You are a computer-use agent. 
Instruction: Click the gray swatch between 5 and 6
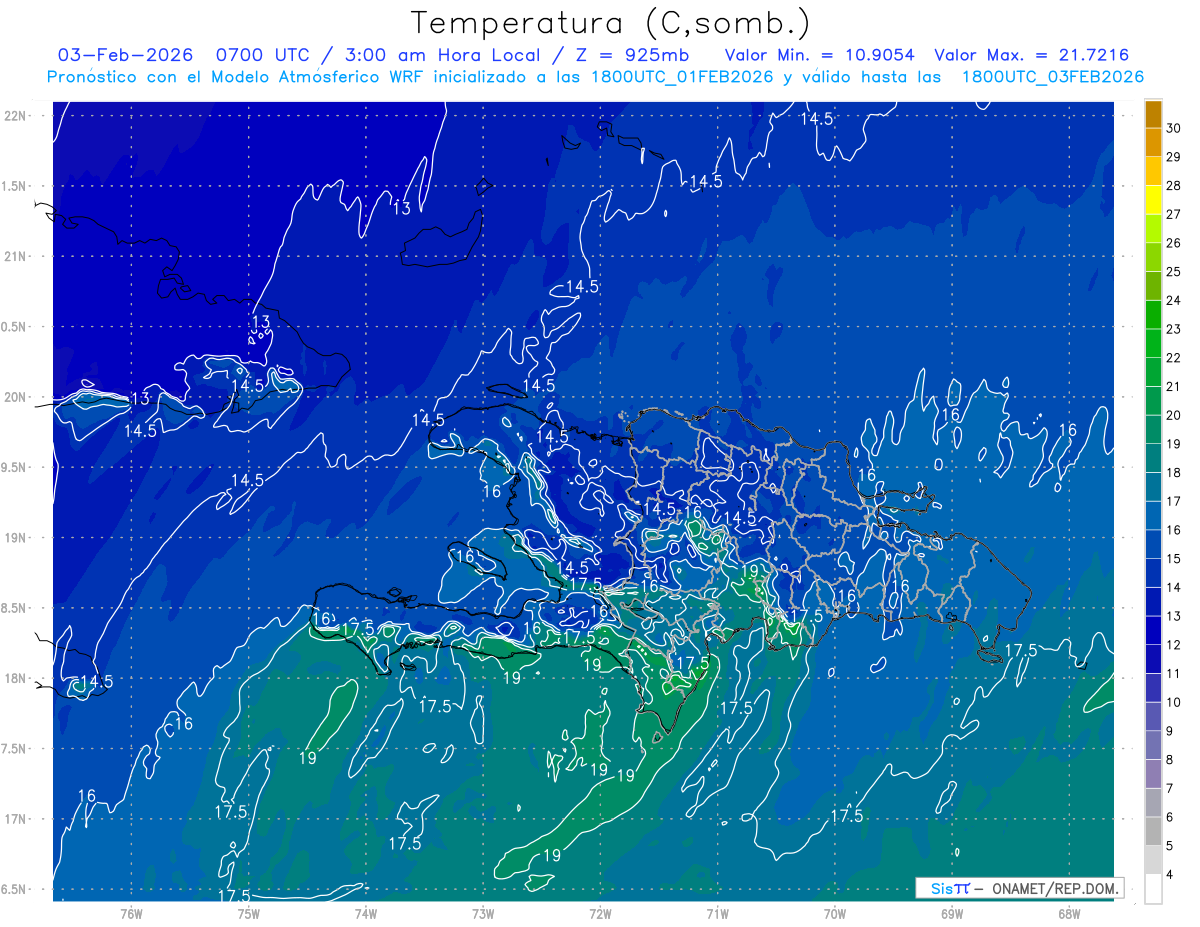(x=1153, y=831)
